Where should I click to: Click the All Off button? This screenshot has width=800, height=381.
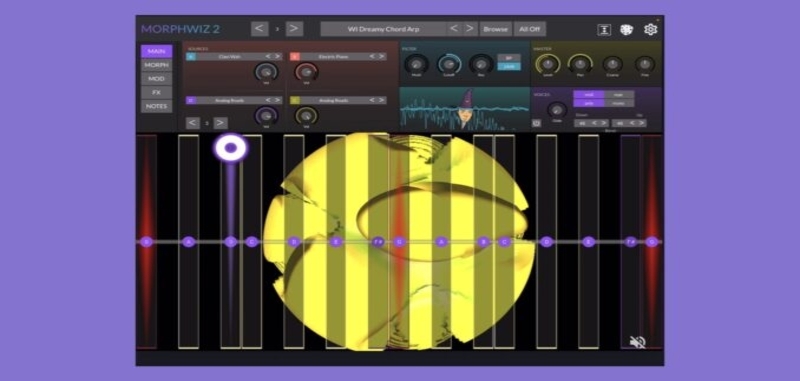click(530, 29)
